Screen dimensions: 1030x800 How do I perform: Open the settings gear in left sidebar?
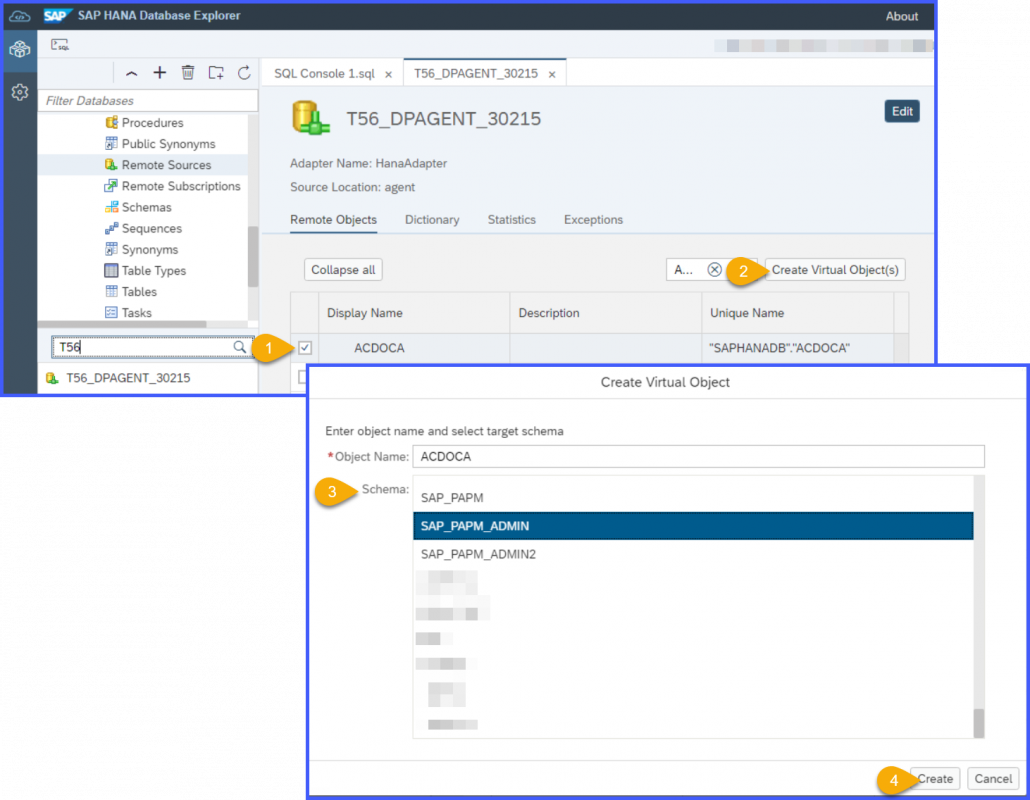(x=20, y=93)
